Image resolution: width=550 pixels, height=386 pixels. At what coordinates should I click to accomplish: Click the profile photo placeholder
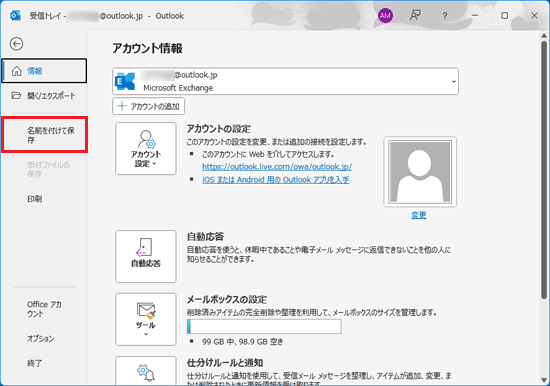(x=420, y=172)
